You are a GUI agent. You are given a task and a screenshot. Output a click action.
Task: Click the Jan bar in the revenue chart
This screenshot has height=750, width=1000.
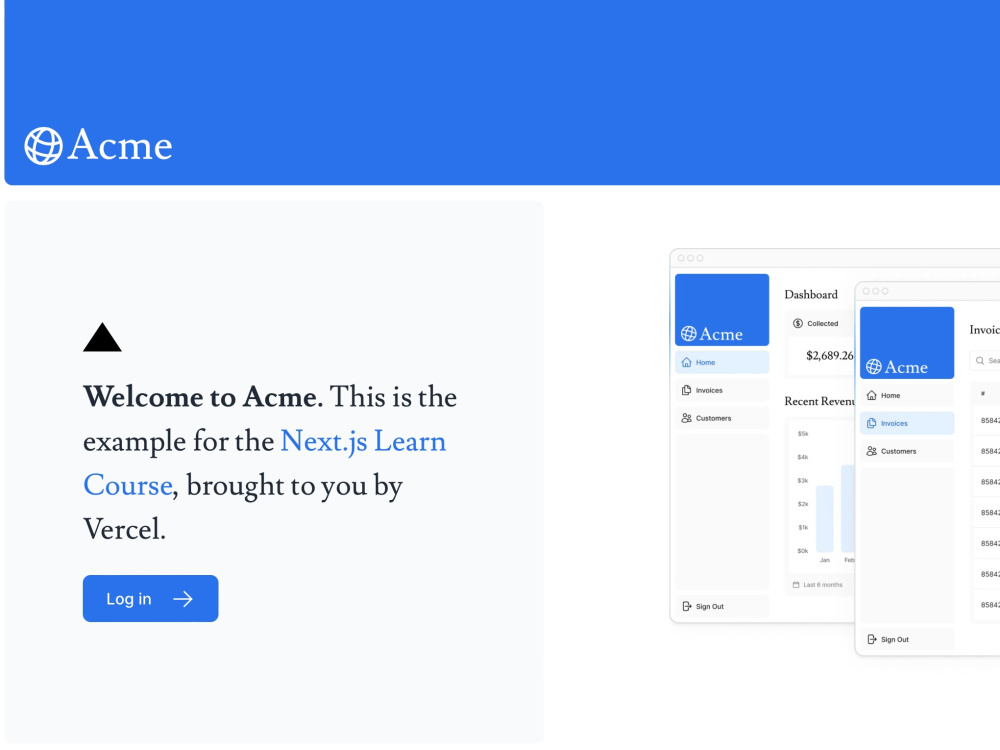(825, 518)
